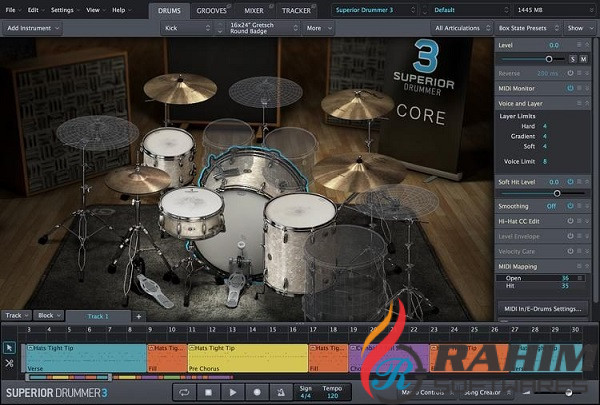600x405 pixels.
Task: Open the Settings menu
Action: coord(65,10)
